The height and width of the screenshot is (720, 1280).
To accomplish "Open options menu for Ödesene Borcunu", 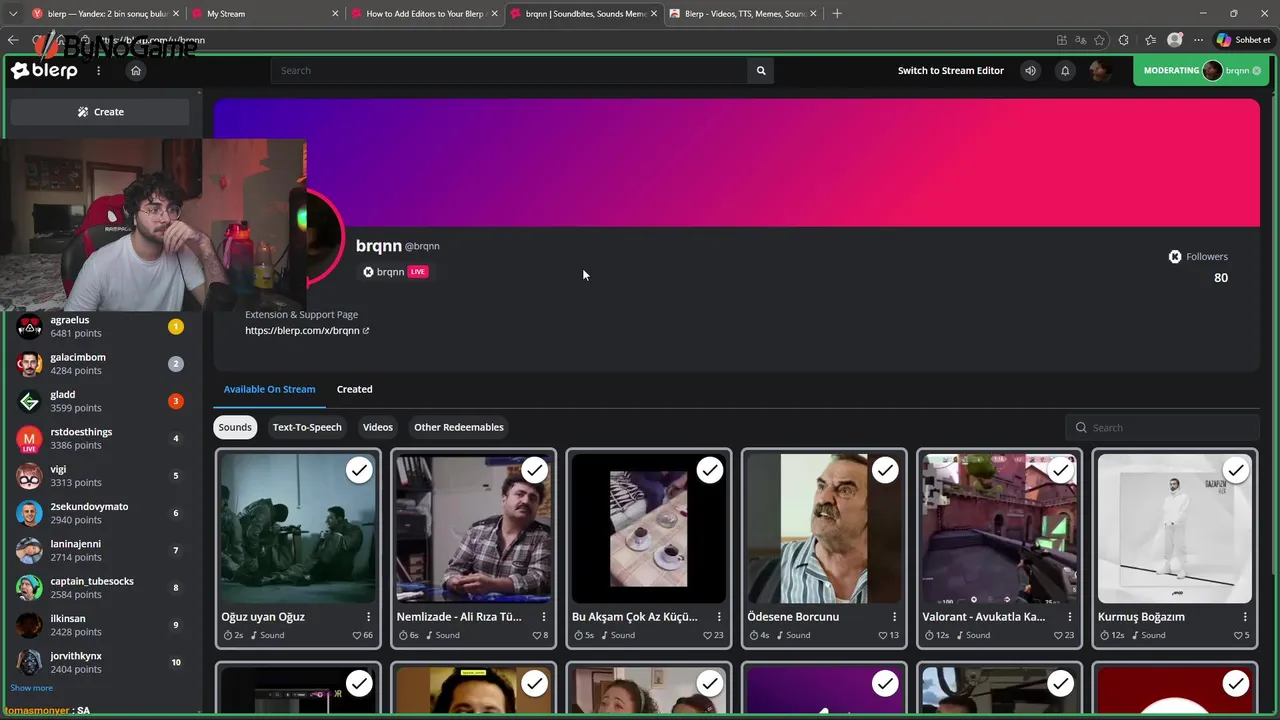I will 894,617.
